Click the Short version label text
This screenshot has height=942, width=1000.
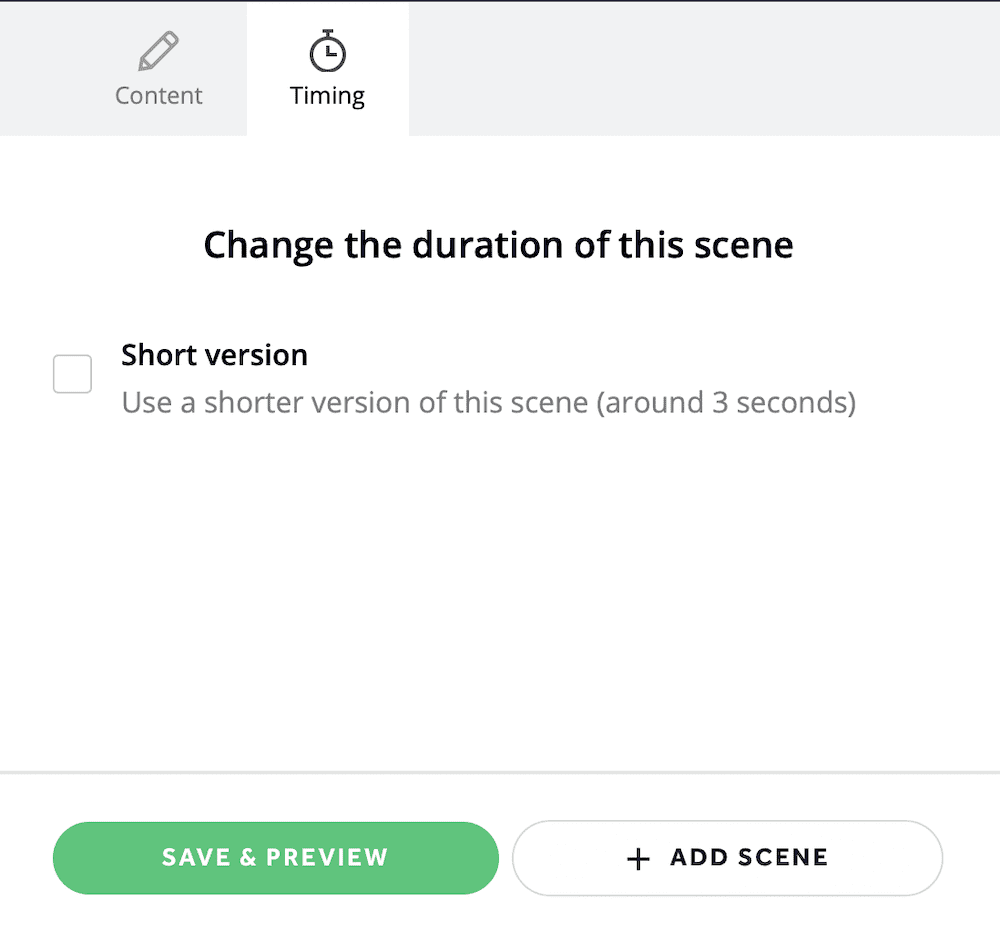[x=214, y=355]
